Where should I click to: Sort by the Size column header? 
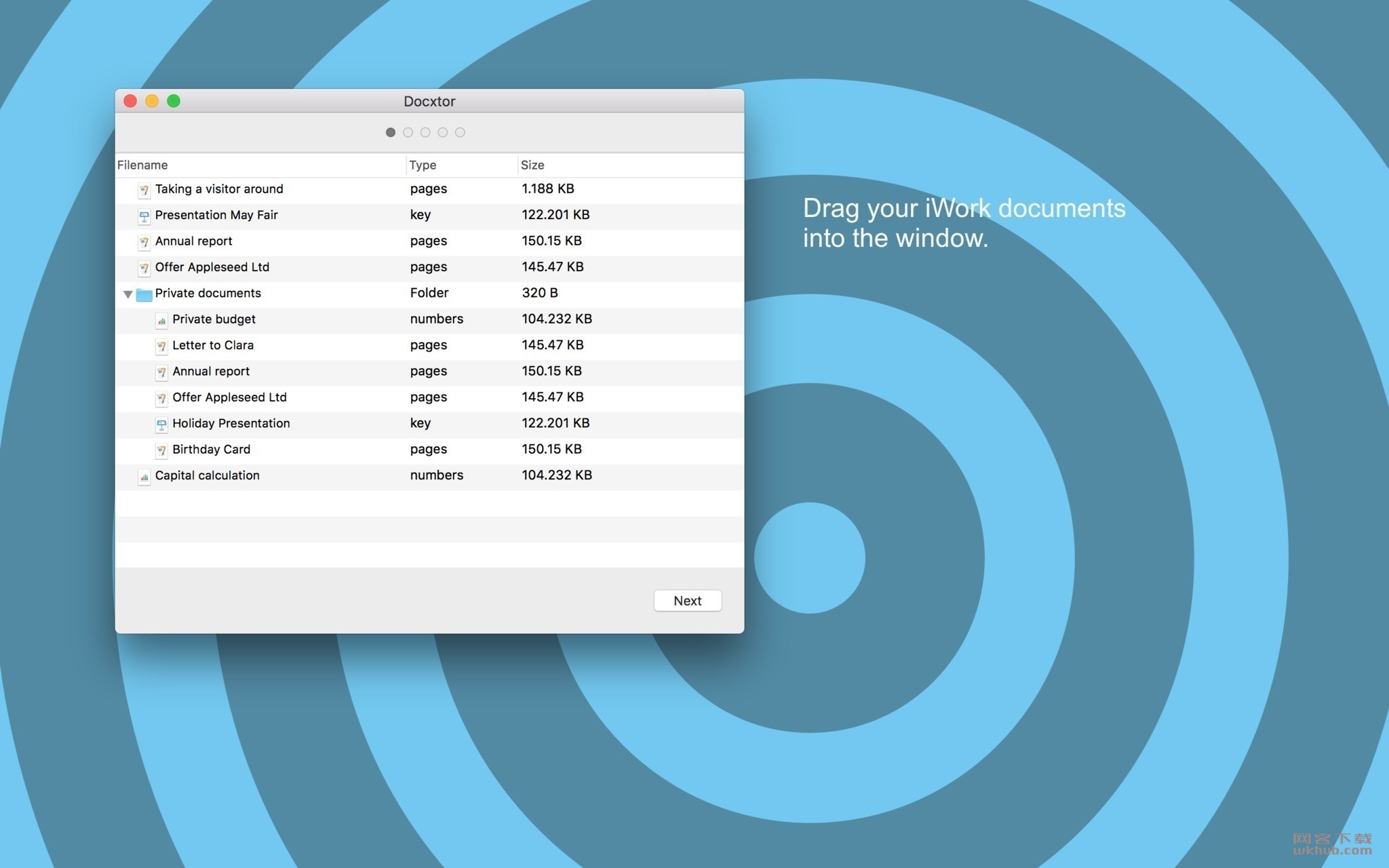631,165
